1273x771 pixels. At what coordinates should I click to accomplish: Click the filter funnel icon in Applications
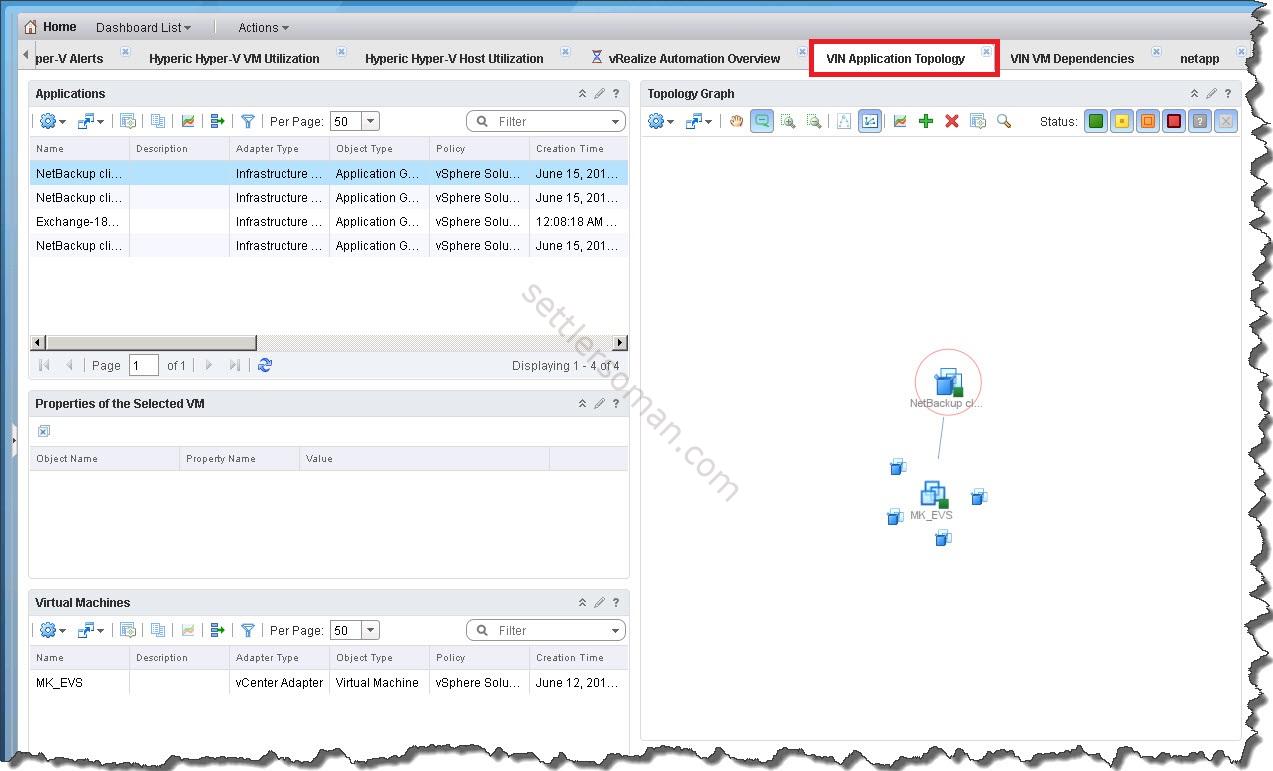click(x=248, y=121)
